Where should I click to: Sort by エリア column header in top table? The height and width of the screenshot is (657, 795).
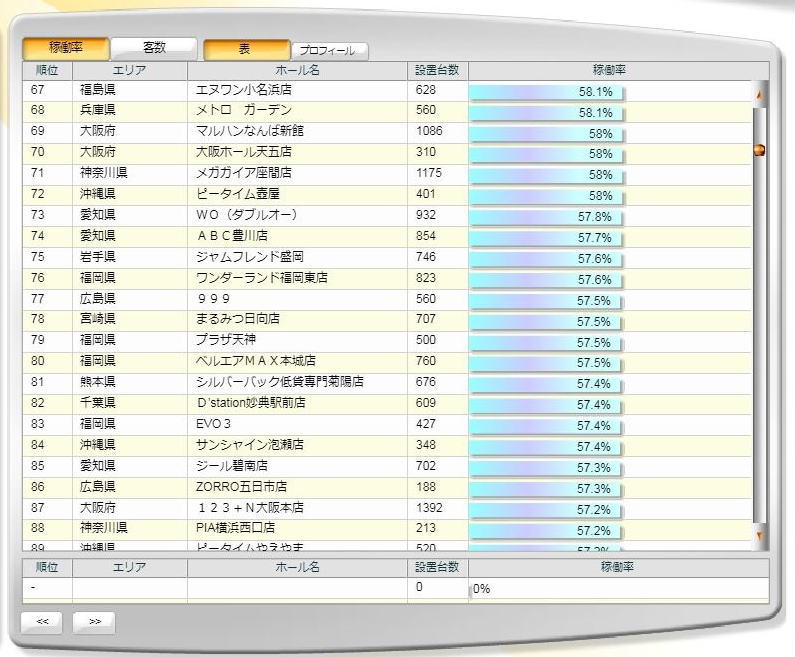pos(130,70)
